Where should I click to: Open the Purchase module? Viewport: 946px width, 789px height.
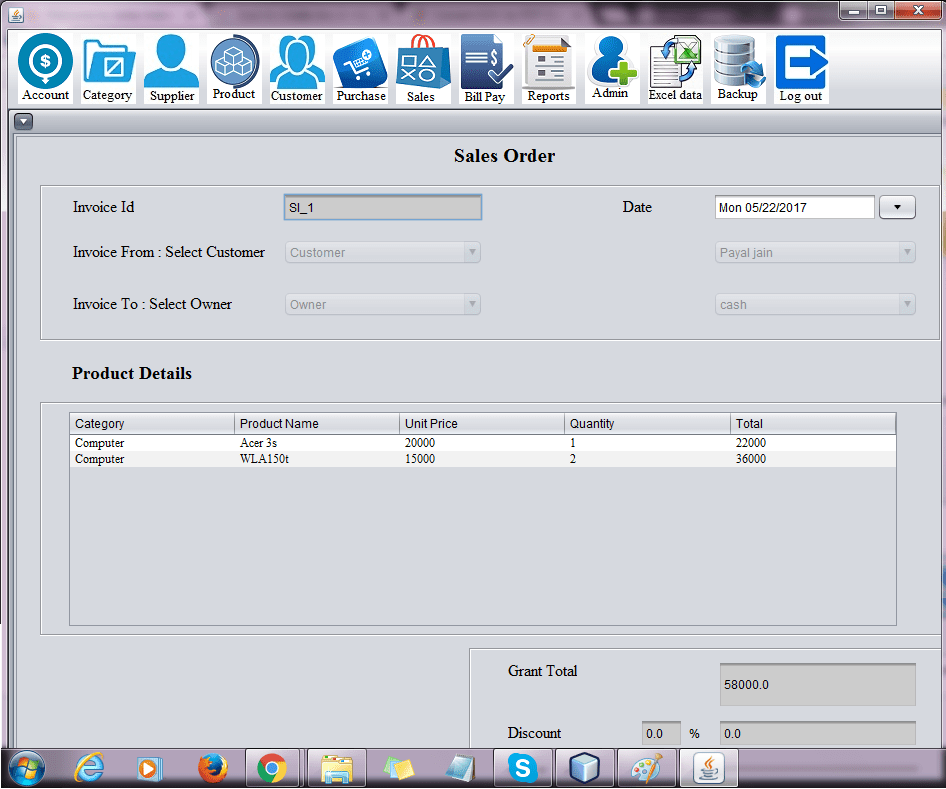tap(361, 68)
